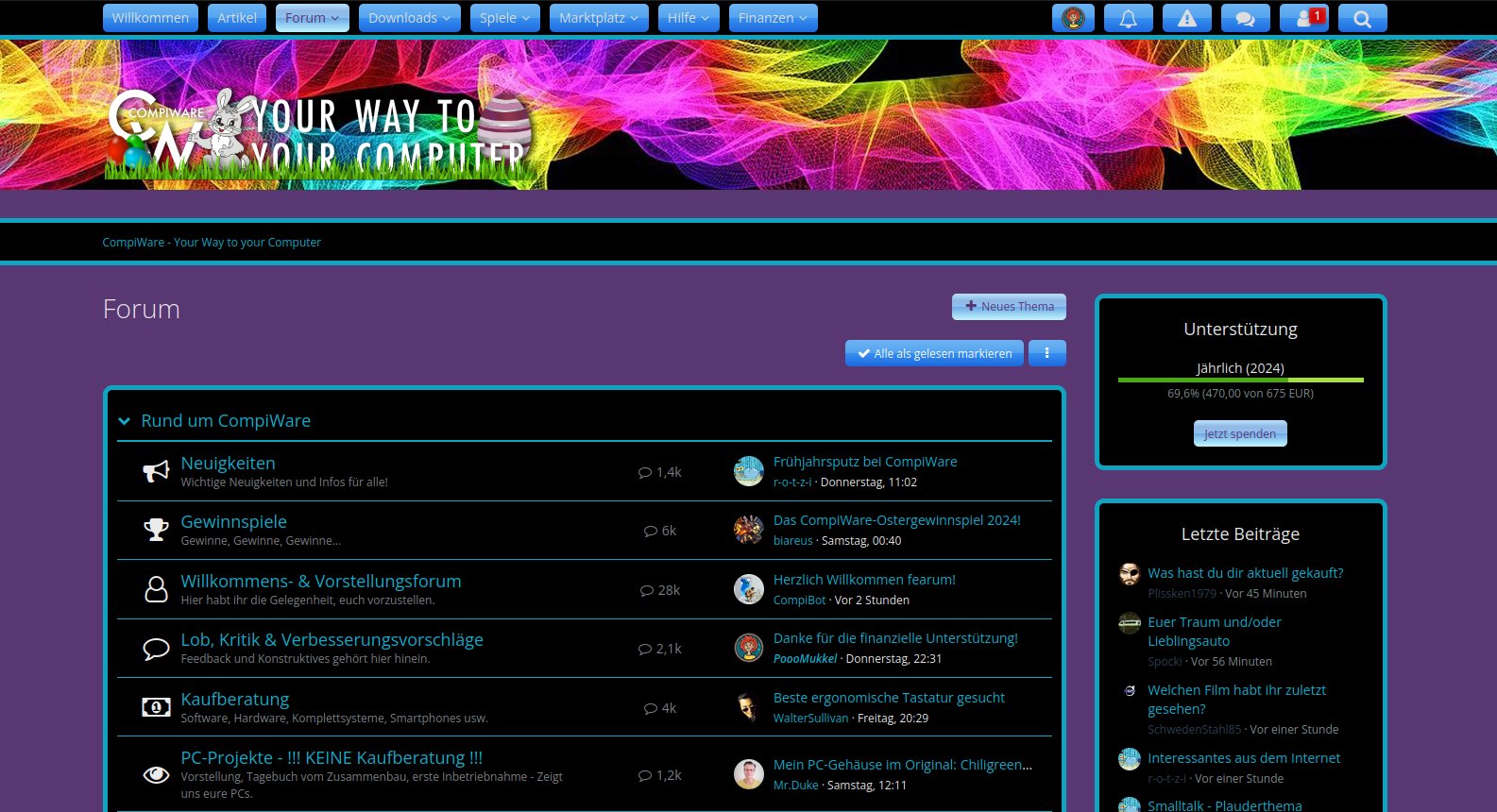Open the Artikel menu item

(237, 18)
